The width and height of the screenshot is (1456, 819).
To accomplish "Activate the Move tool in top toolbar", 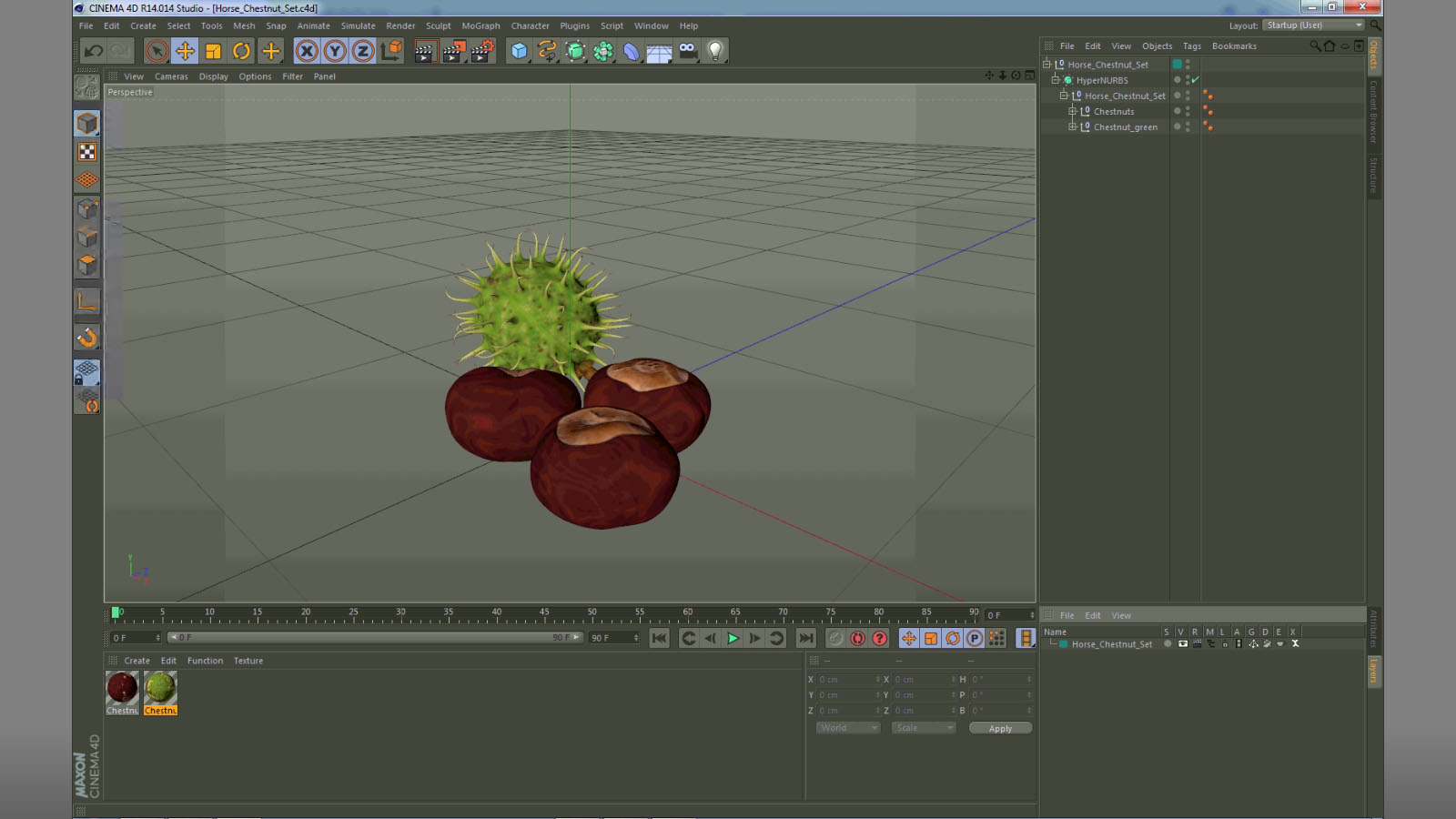I will (185, 51).
